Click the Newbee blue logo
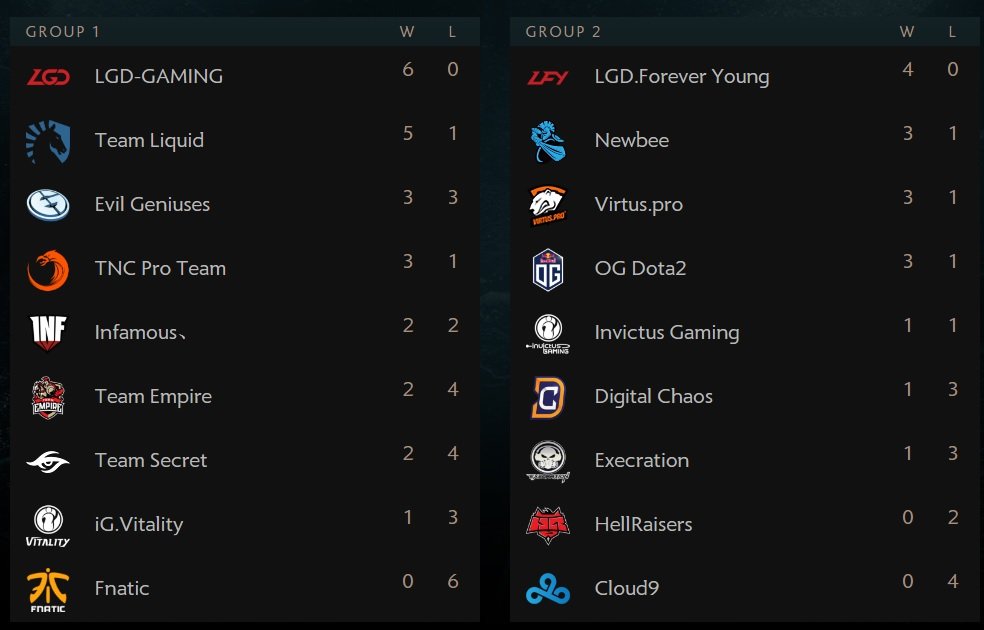 548,142
